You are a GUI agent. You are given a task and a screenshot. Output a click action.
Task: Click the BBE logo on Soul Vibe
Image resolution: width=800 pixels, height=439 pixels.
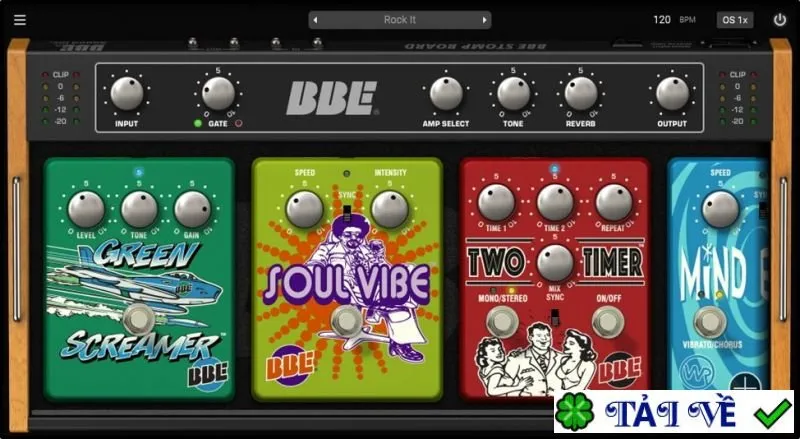pos(289,365)
